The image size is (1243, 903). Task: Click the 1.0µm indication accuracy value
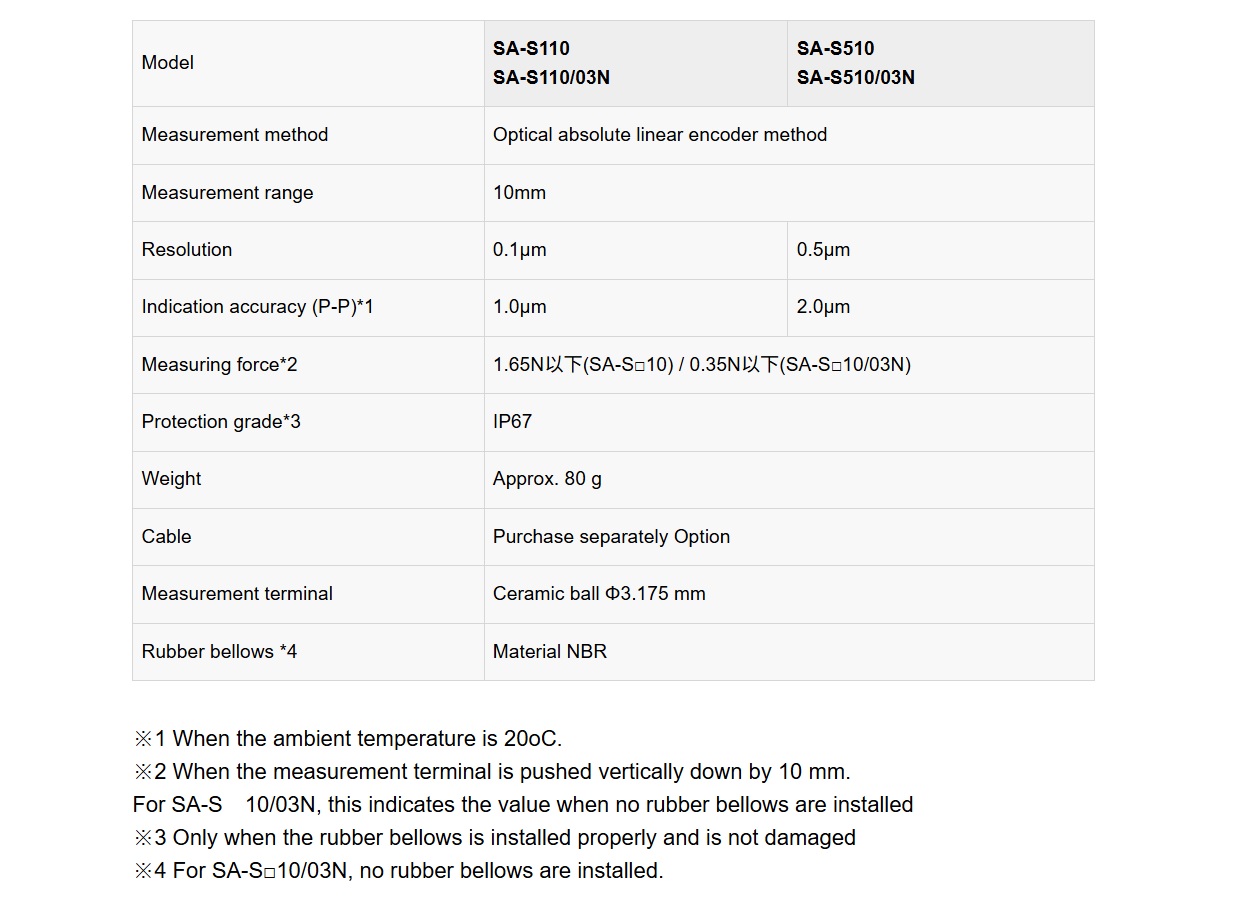tap(519, 307)
